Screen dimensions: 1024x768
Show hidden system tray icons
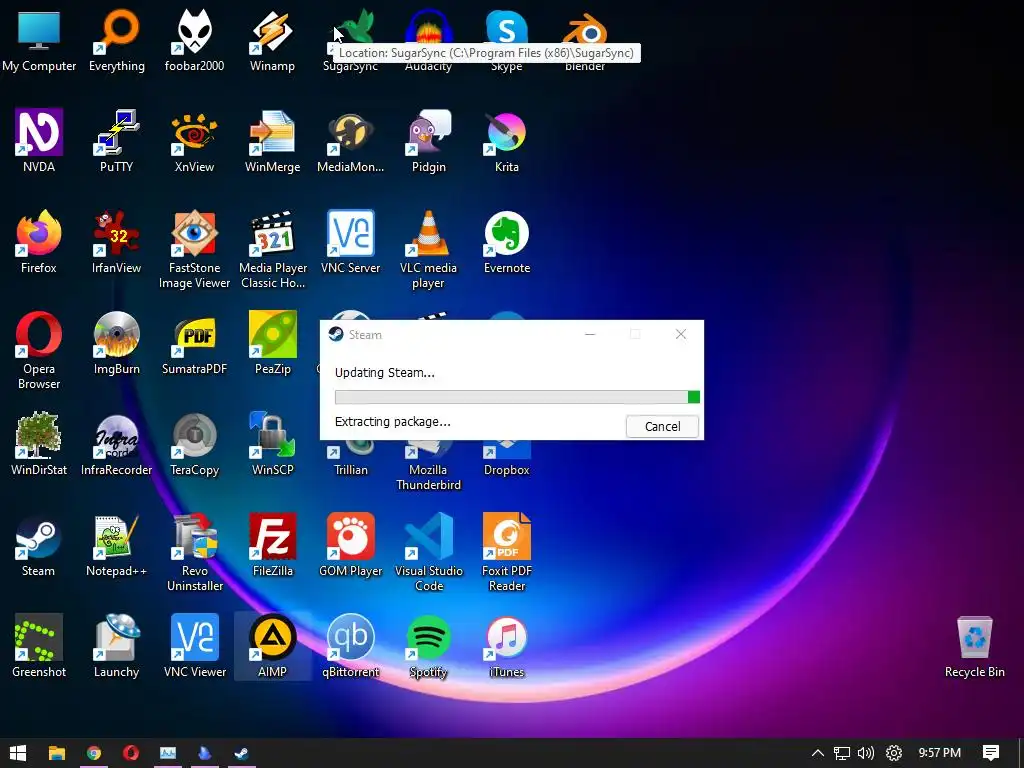[x=817, y=753]
